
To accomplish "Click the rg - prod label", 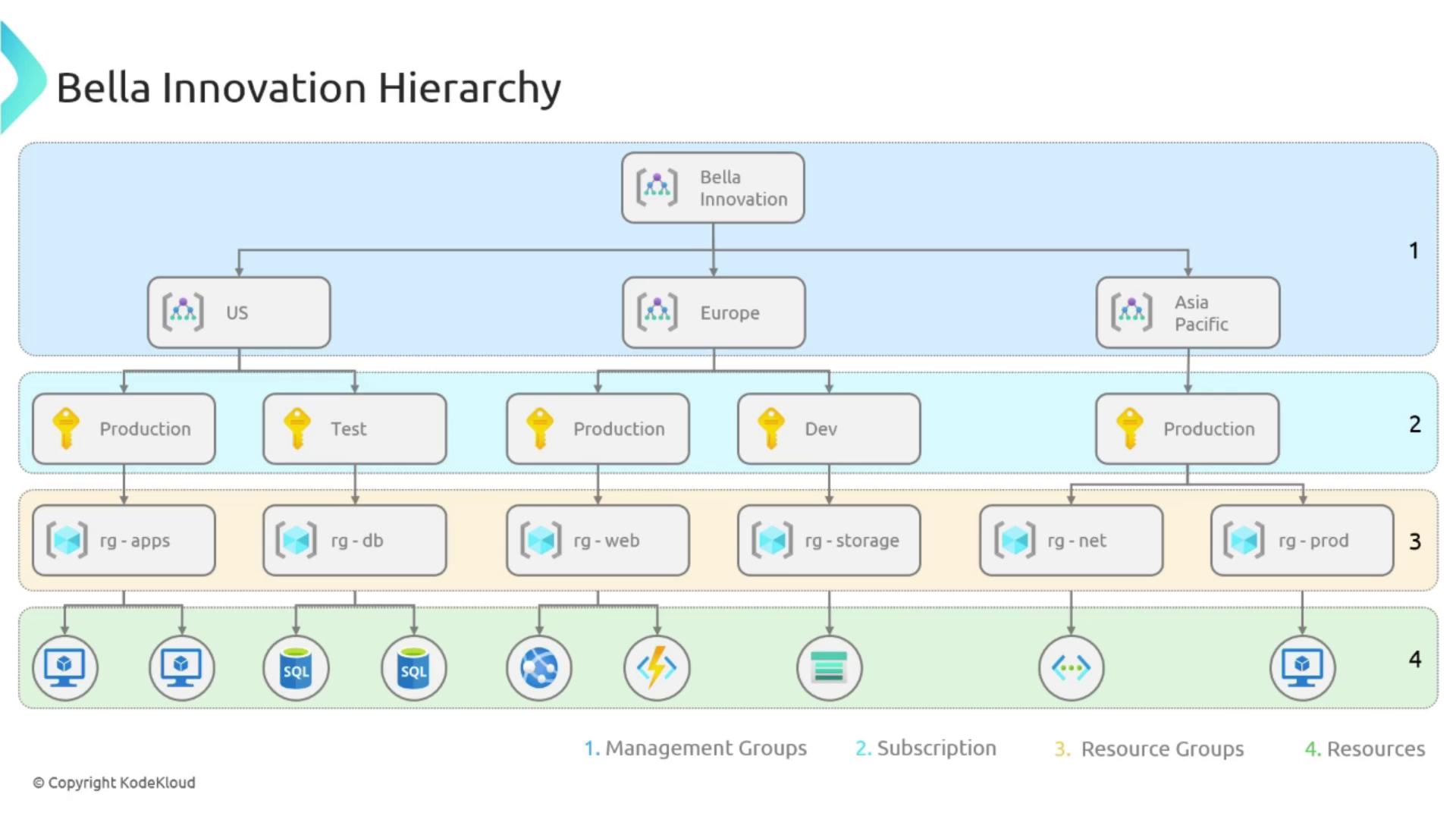I will (x=1313, y=541).
